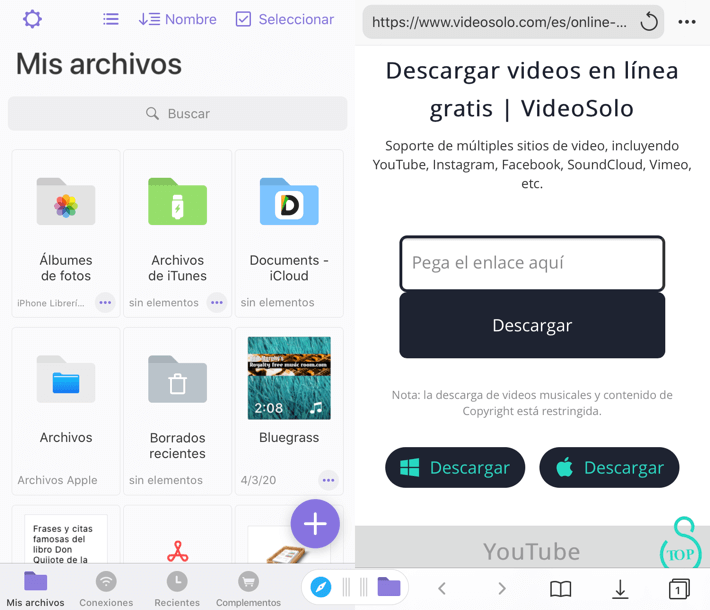Click the 4/3/20 date under Bluegrass
Viewport: 710px width, 610px height.
(258, 480)
